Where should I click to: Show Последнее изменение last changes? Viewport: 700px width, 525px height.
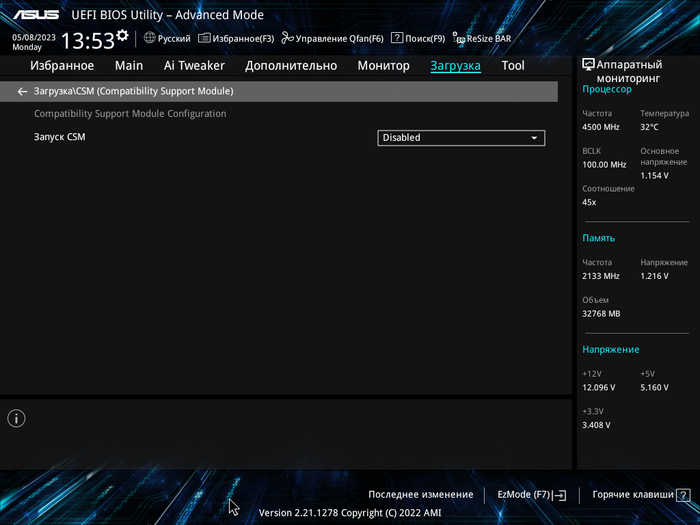(x=420, y=494)
